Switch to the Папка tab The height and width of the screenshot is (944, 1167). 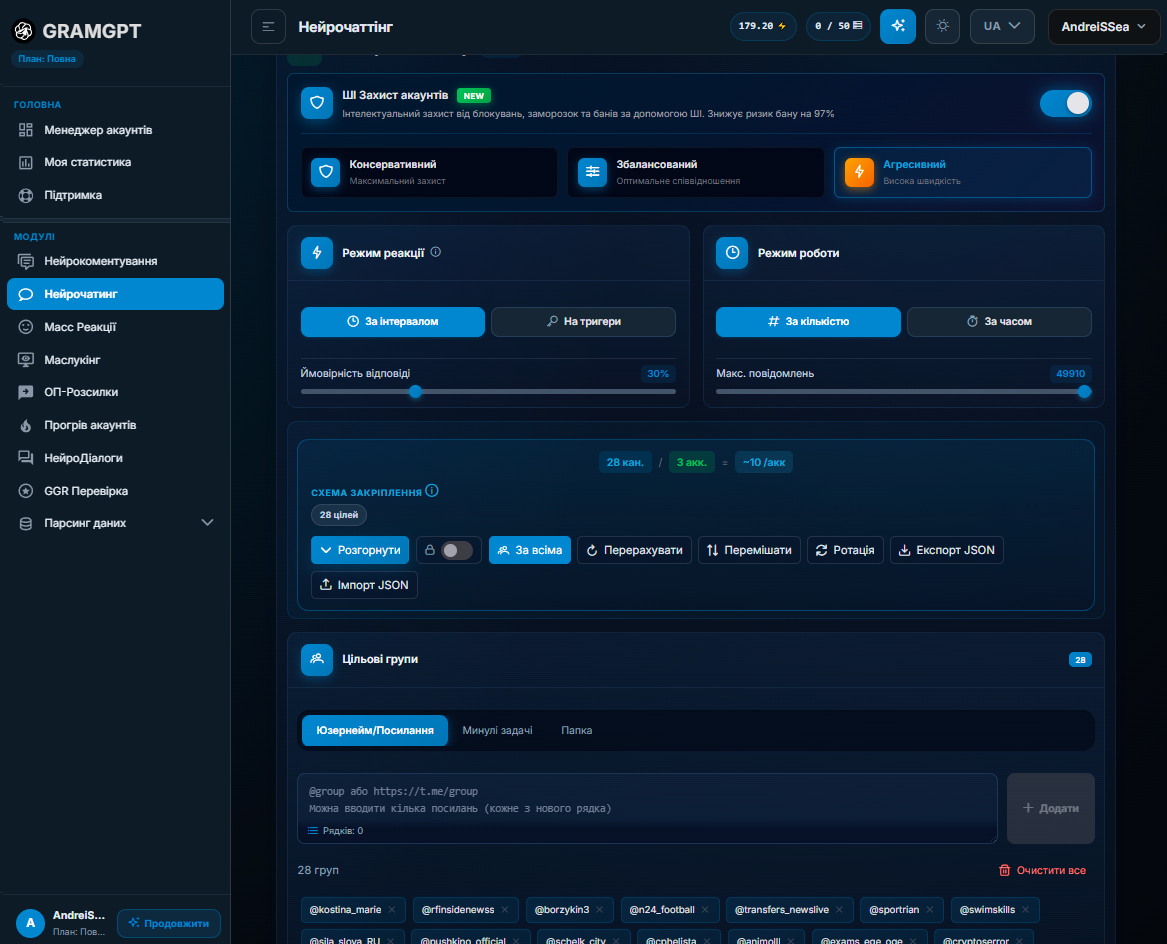point(577,730)
